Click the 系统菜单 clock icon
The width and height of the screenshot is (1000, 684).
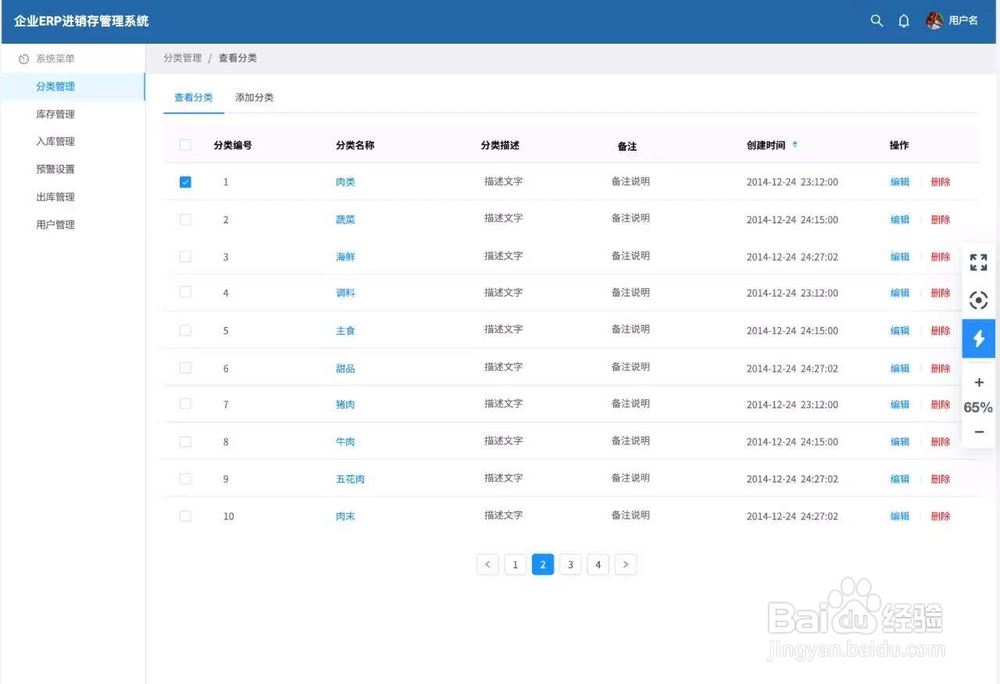pyautogui.click(x=24, y=59)
